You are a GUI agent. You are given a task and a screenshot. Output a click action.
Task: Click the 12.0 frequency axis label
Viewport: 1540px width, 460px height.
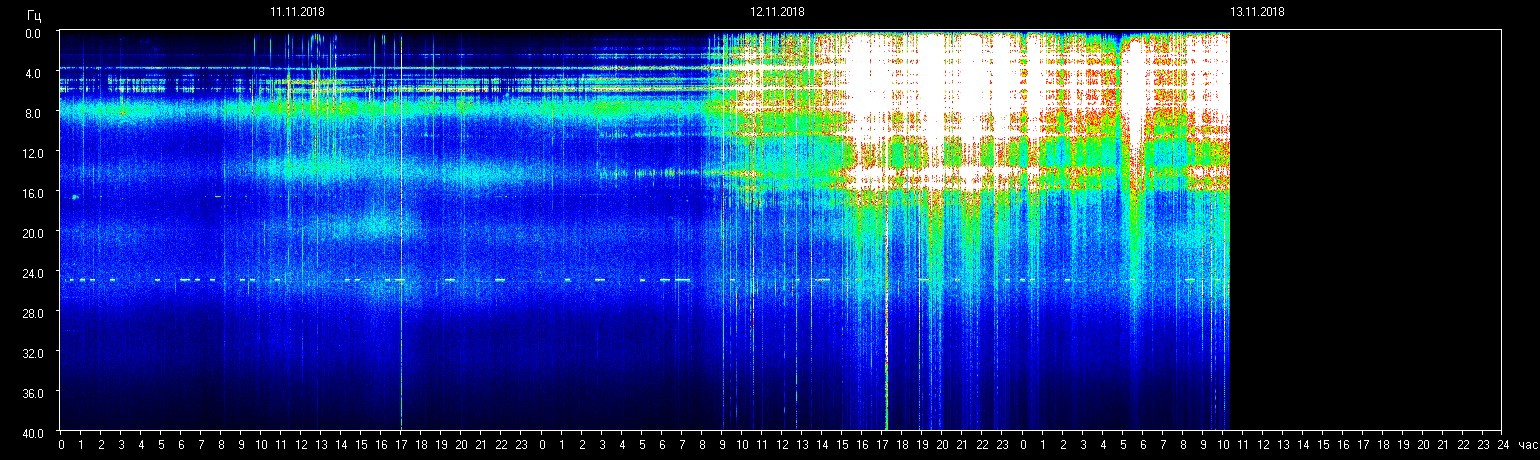tap(33, 152)
